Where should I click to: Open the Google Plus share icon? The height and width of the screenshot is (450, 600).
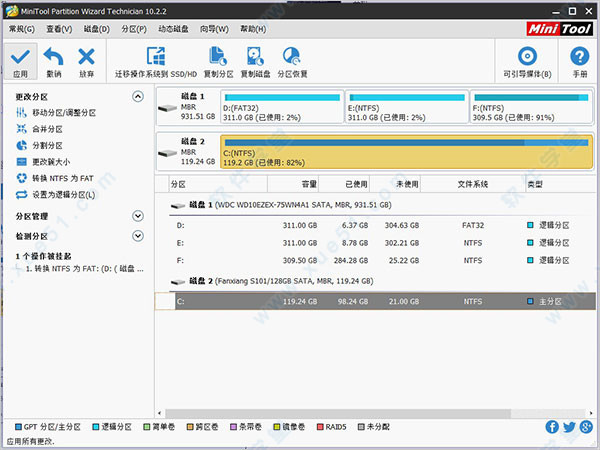[x=586, y=427]
